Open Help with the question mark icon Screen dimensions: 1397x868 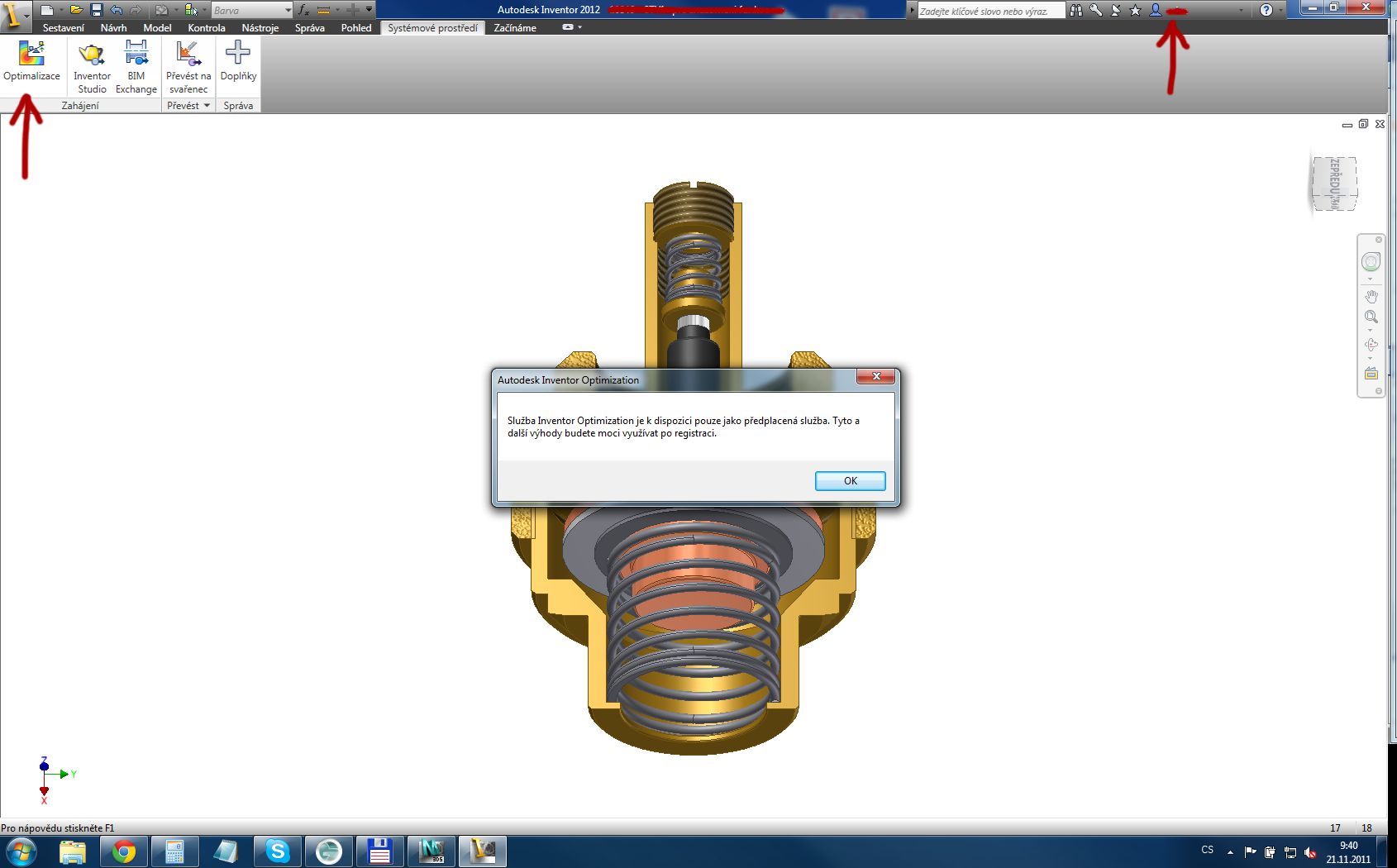pyautogui.click(x=1266, y=10)
